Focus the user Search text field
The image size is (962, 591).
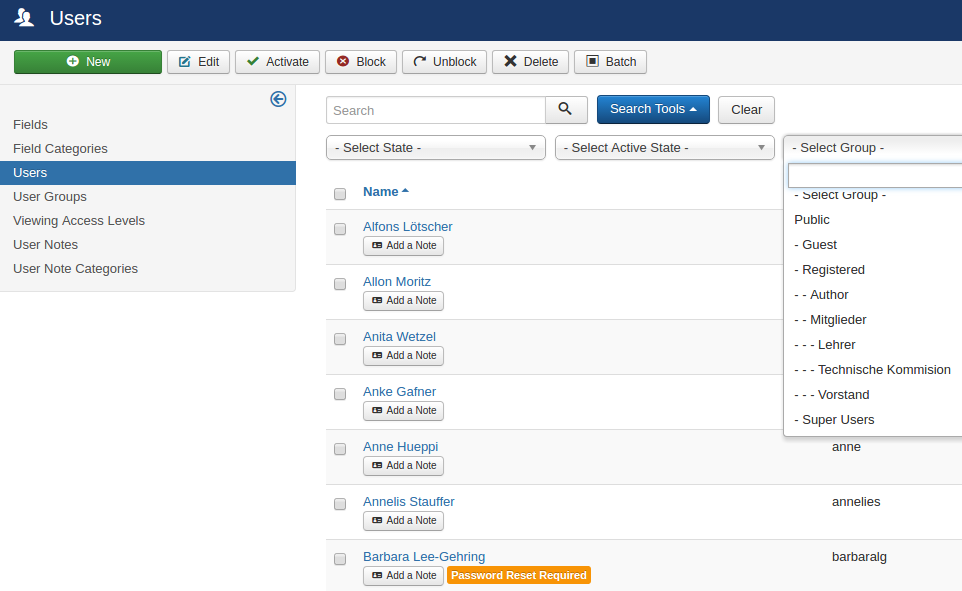coord(435,110)
